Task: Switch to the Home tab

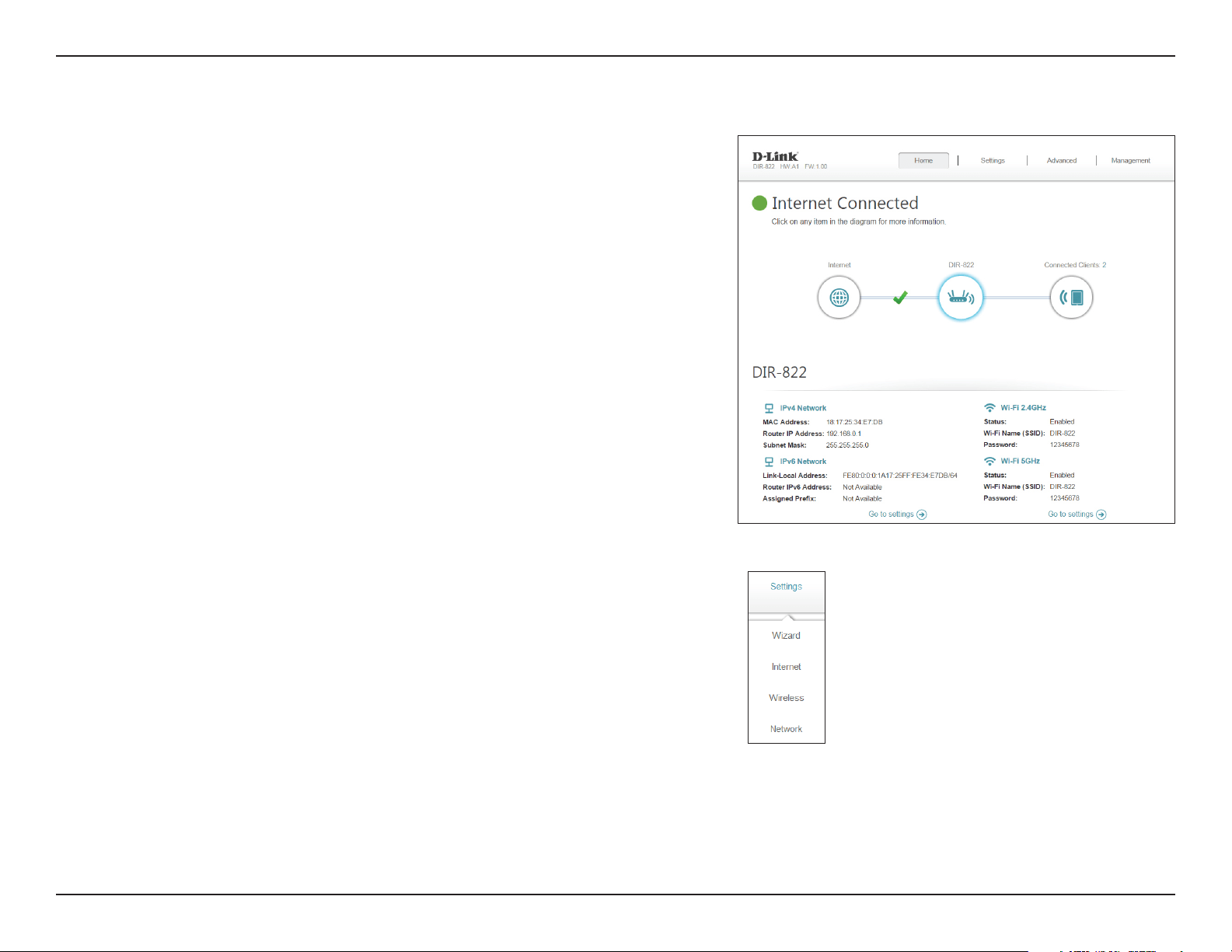Action: (x=923, y=160)
